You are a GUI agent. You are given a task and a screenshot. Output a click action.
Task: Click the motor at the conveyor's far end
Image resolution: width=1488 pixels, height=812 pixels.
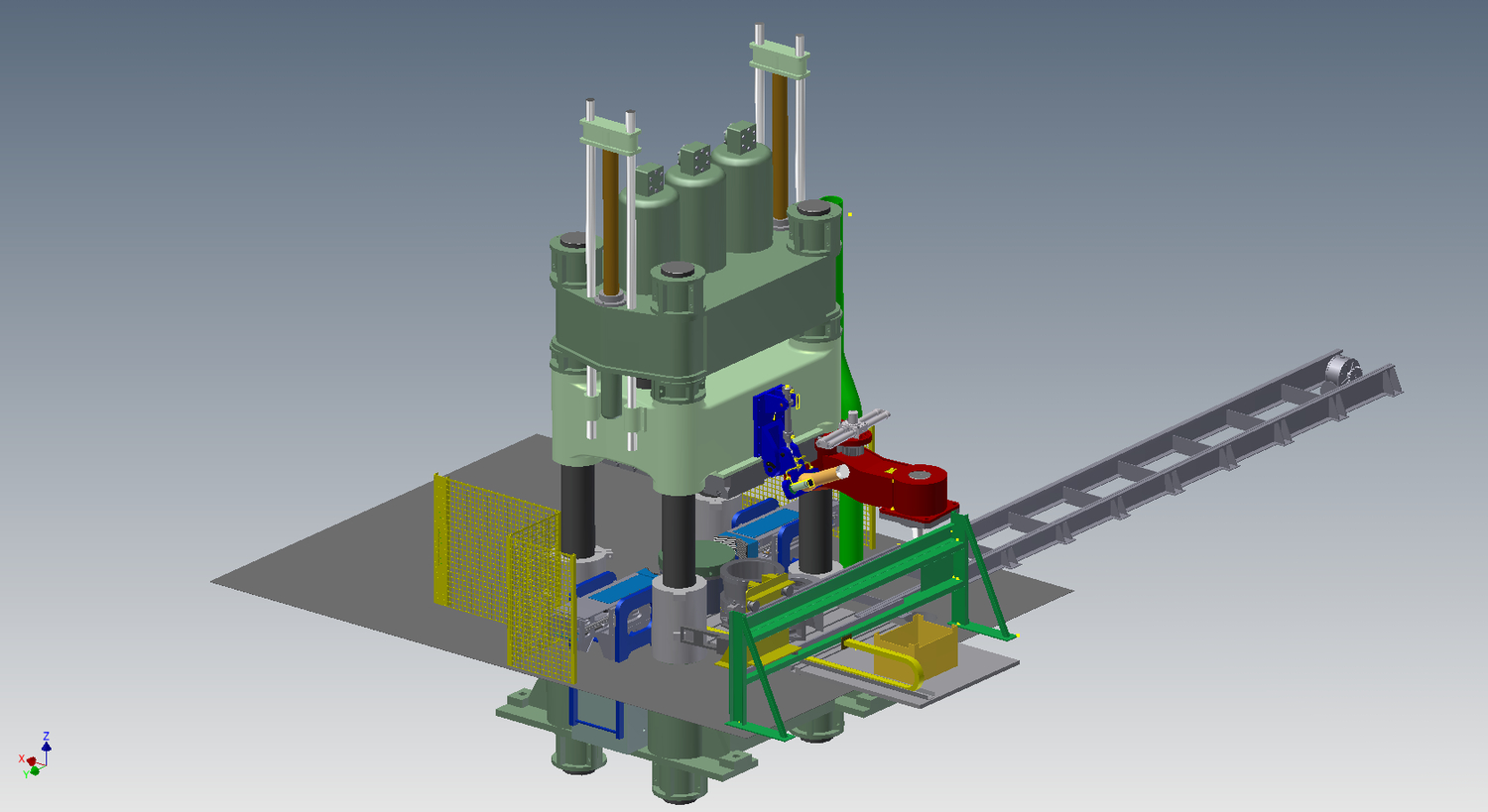click(x=1346, y=369)
